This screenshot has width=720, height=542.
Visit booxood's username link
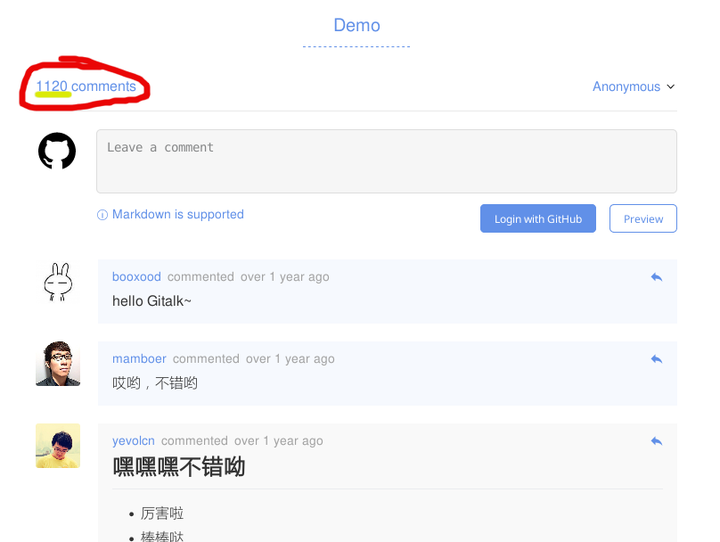136,277
